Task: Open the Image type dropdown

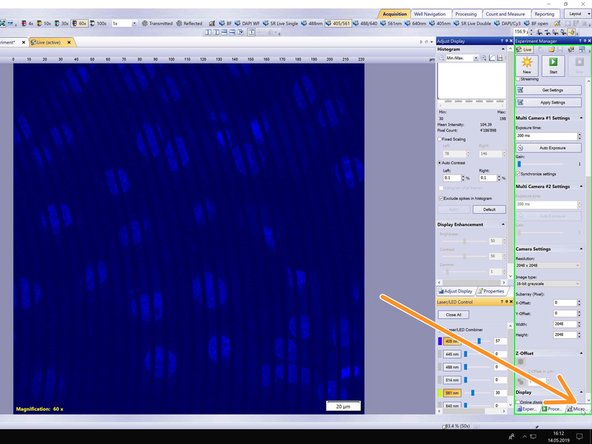Action: coord(547,284)
